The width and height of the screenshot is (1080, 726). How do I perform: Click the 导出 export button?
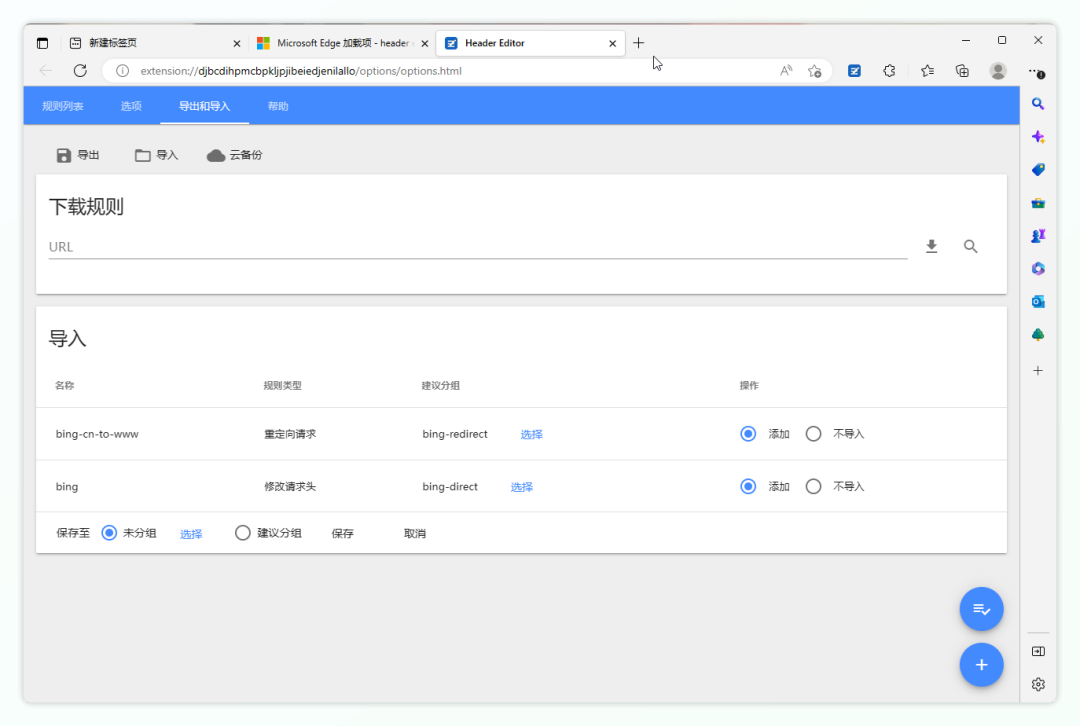pyautogui.click(x=78, y=155)
